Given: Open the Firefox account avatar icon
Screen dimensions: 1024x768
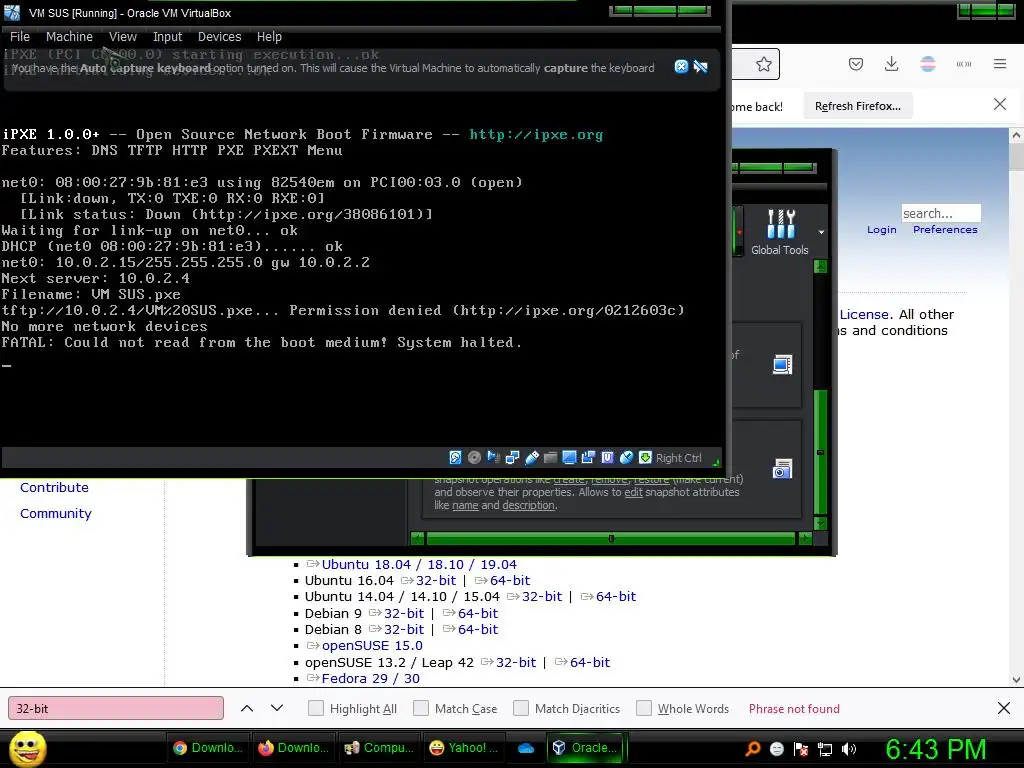Looking at the screenshot, I should tap(927, 64).
